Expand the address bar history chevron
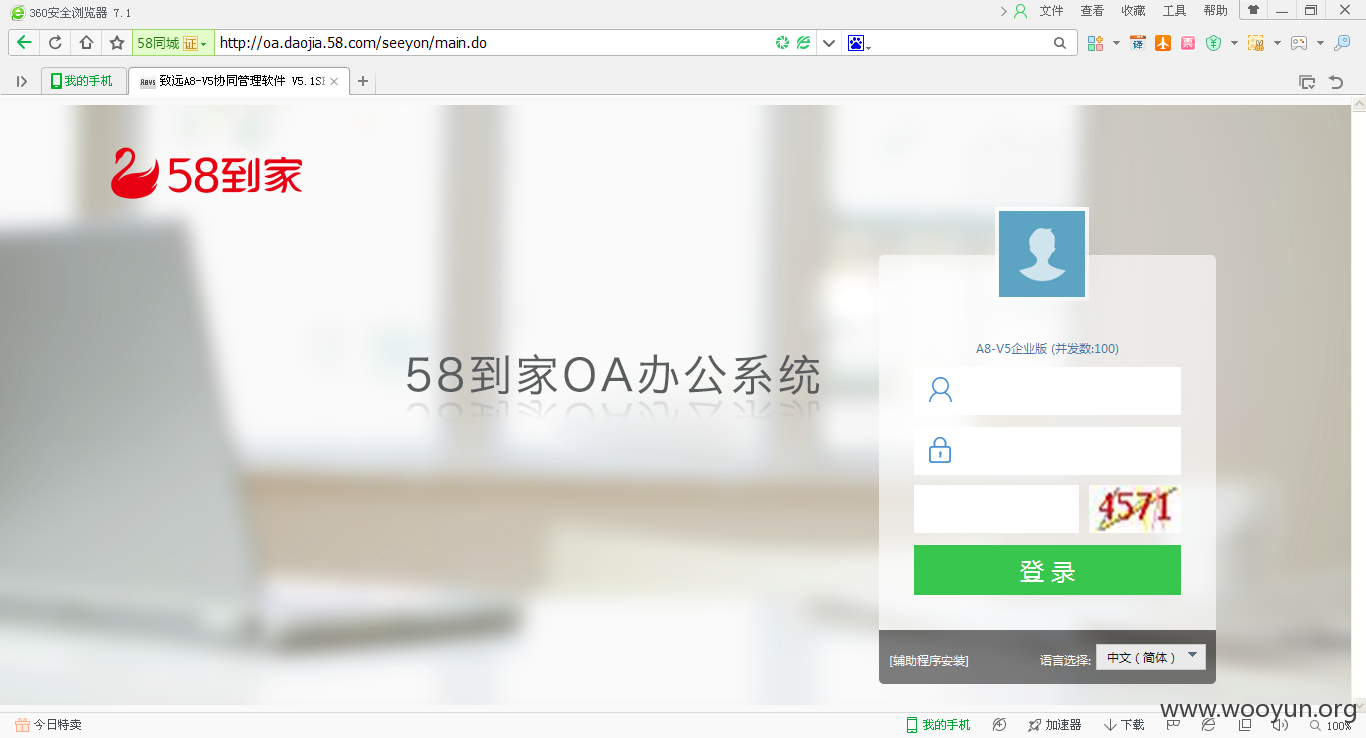Image resolution: width=1366 pixels, height=738 pixels. point(829,43)
